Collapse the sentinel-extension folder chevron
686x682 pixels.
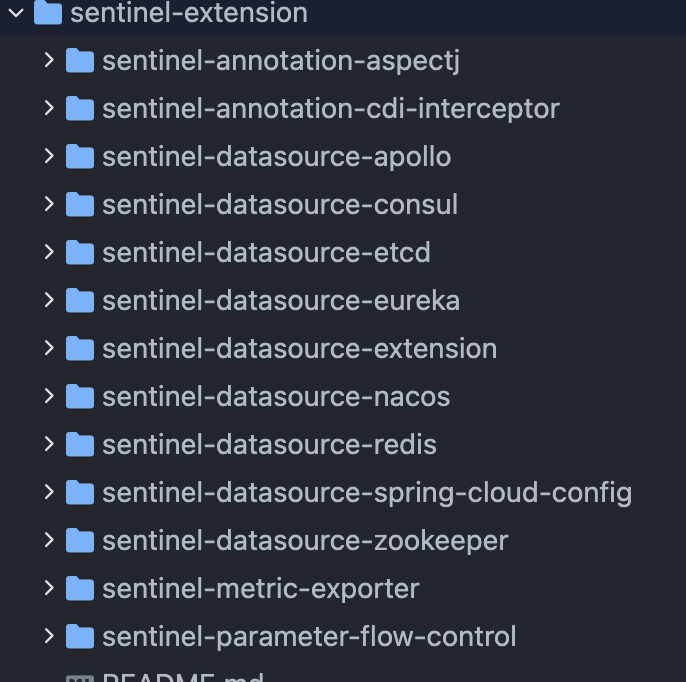pos(16,13)
